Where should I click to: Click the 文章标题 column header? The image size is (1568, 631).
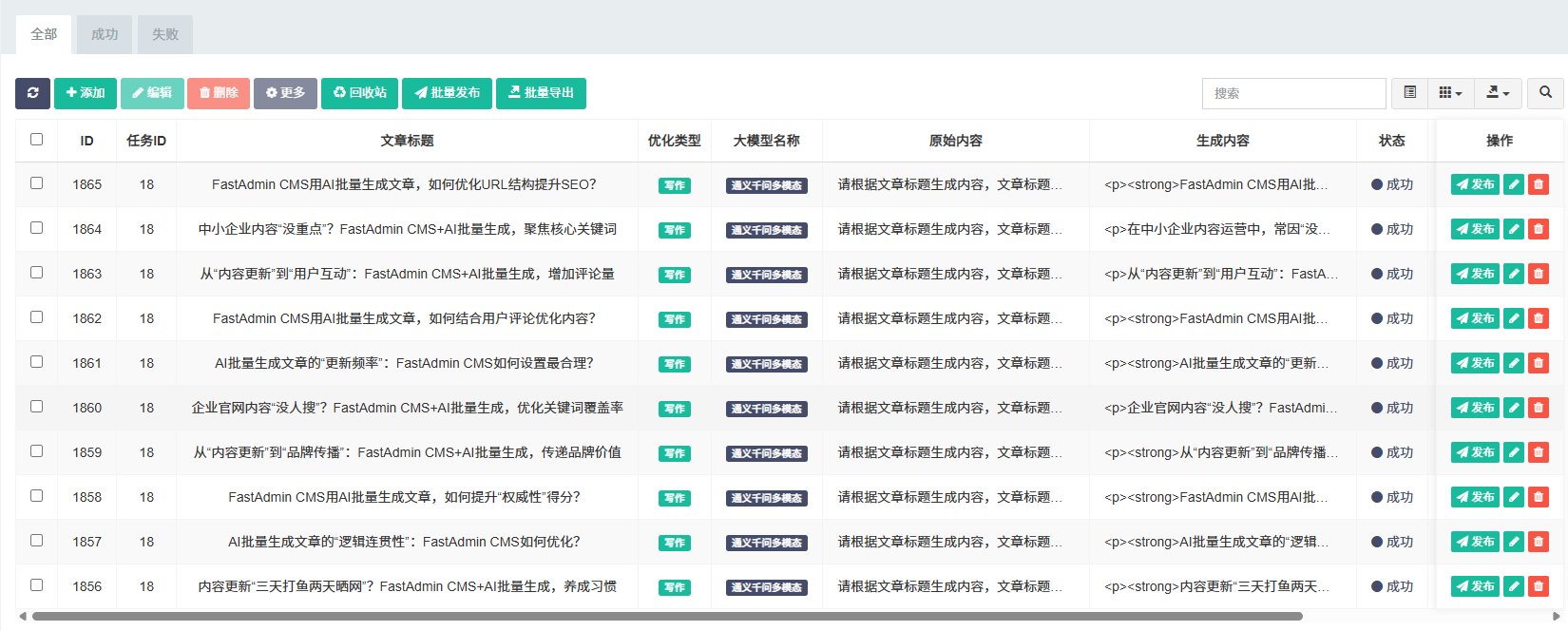pyautogui.click(x=407, y=141)
